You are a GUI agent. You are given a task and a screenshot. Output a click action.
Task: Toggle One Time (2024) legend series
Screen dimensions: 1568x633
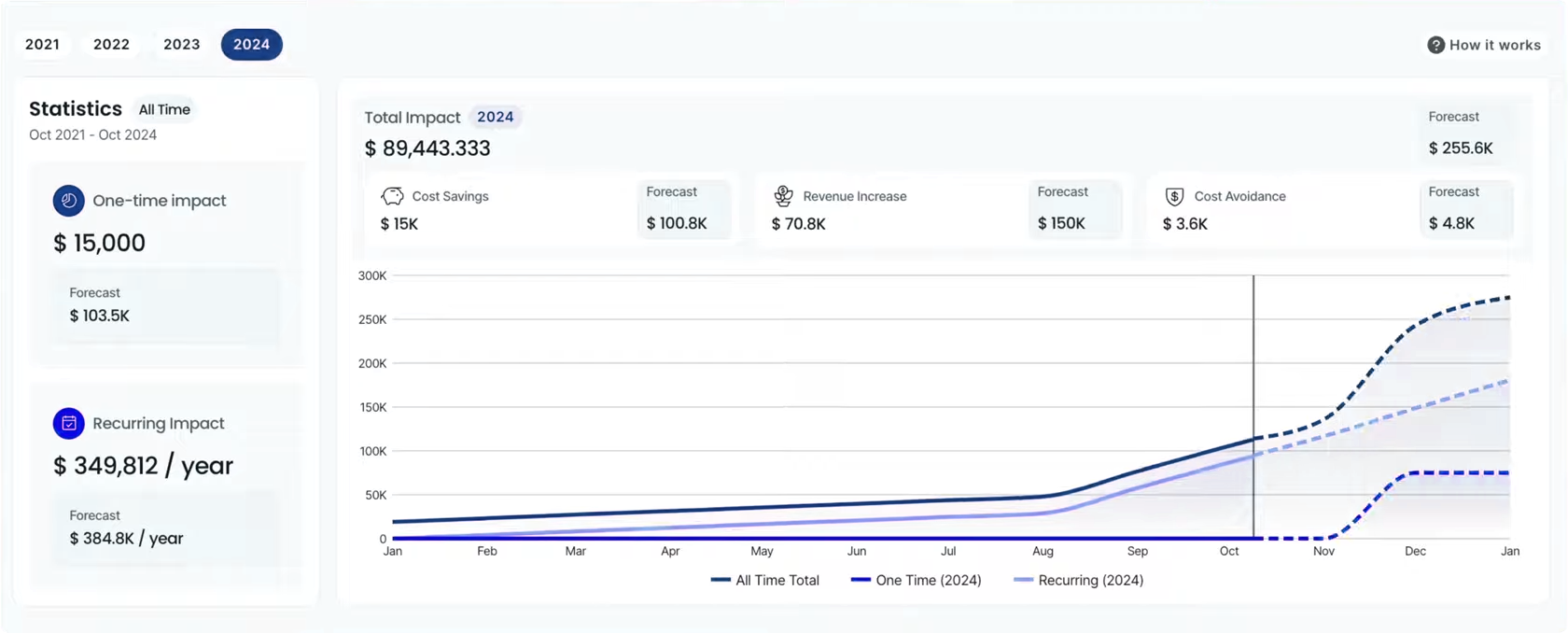(x=916, y=580)
